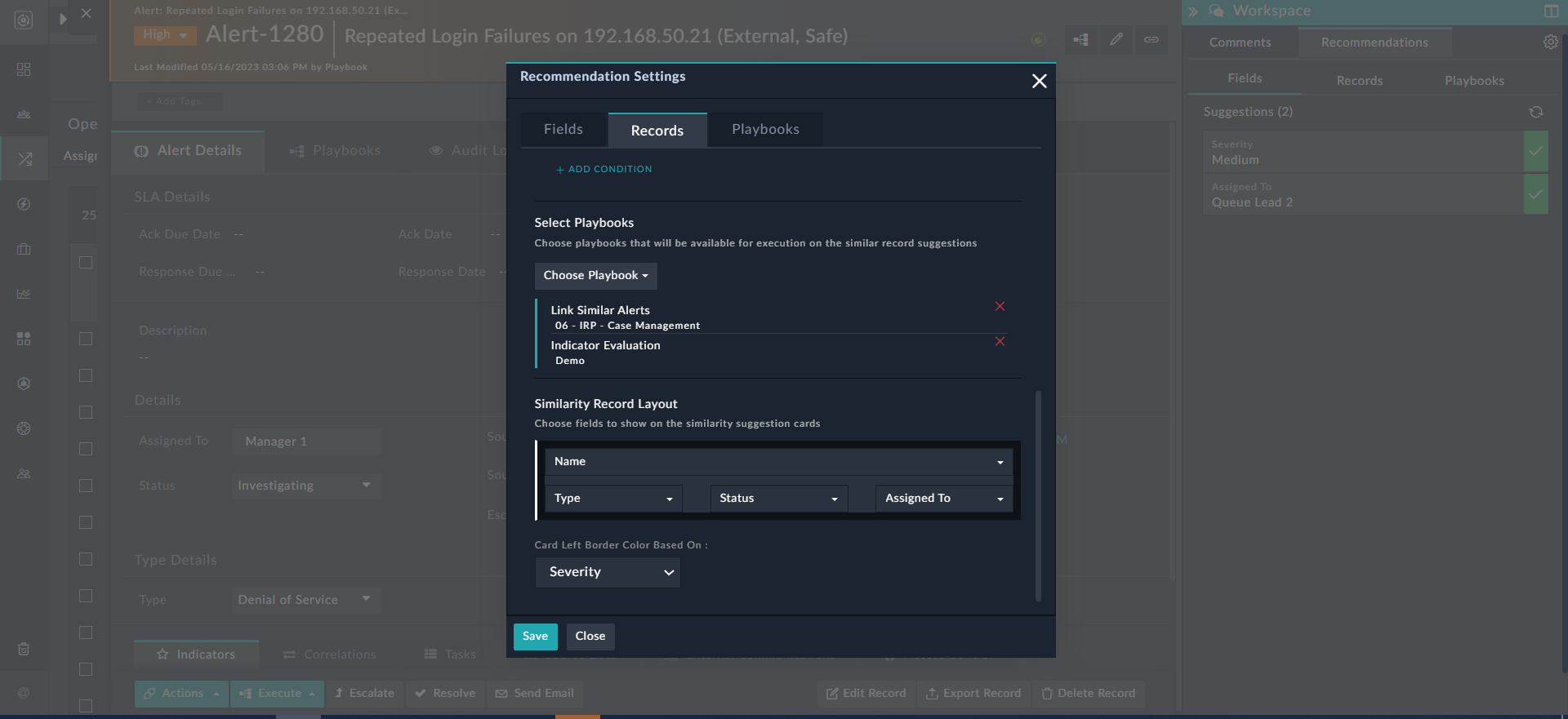The height and width of the screenshot is (719, 1568).
Task: Remove Link Similar Alerts playbook
Action: point(1000,306)
